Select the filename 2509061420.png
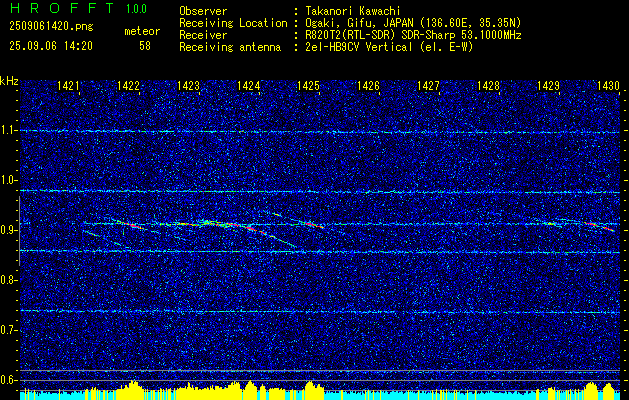This screenshot has width=629, height=400. [51, 27]
